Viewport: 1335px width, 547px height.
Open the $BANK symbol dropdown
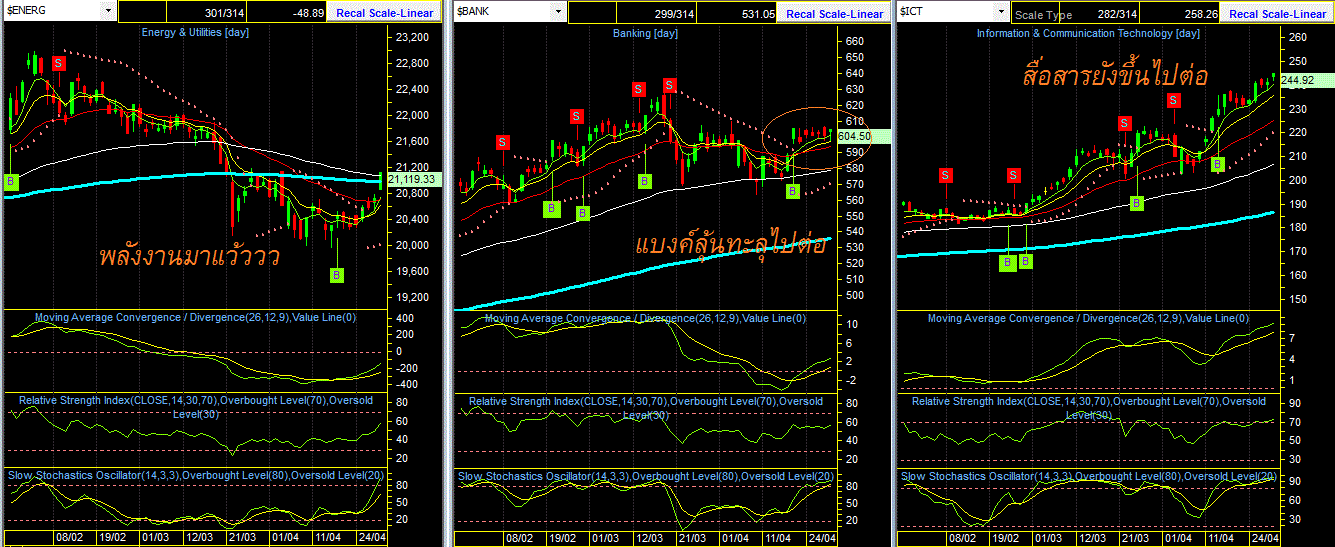[557, 11]
